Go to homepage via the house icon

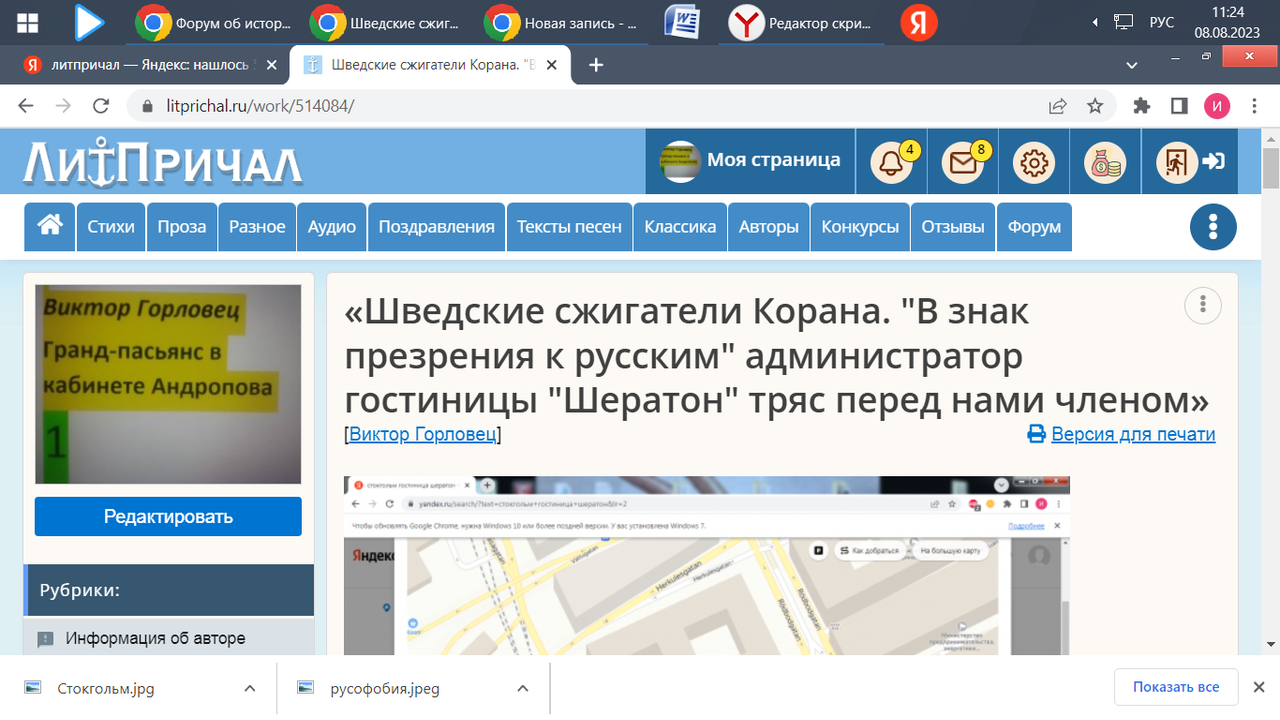tap(49, 226)
